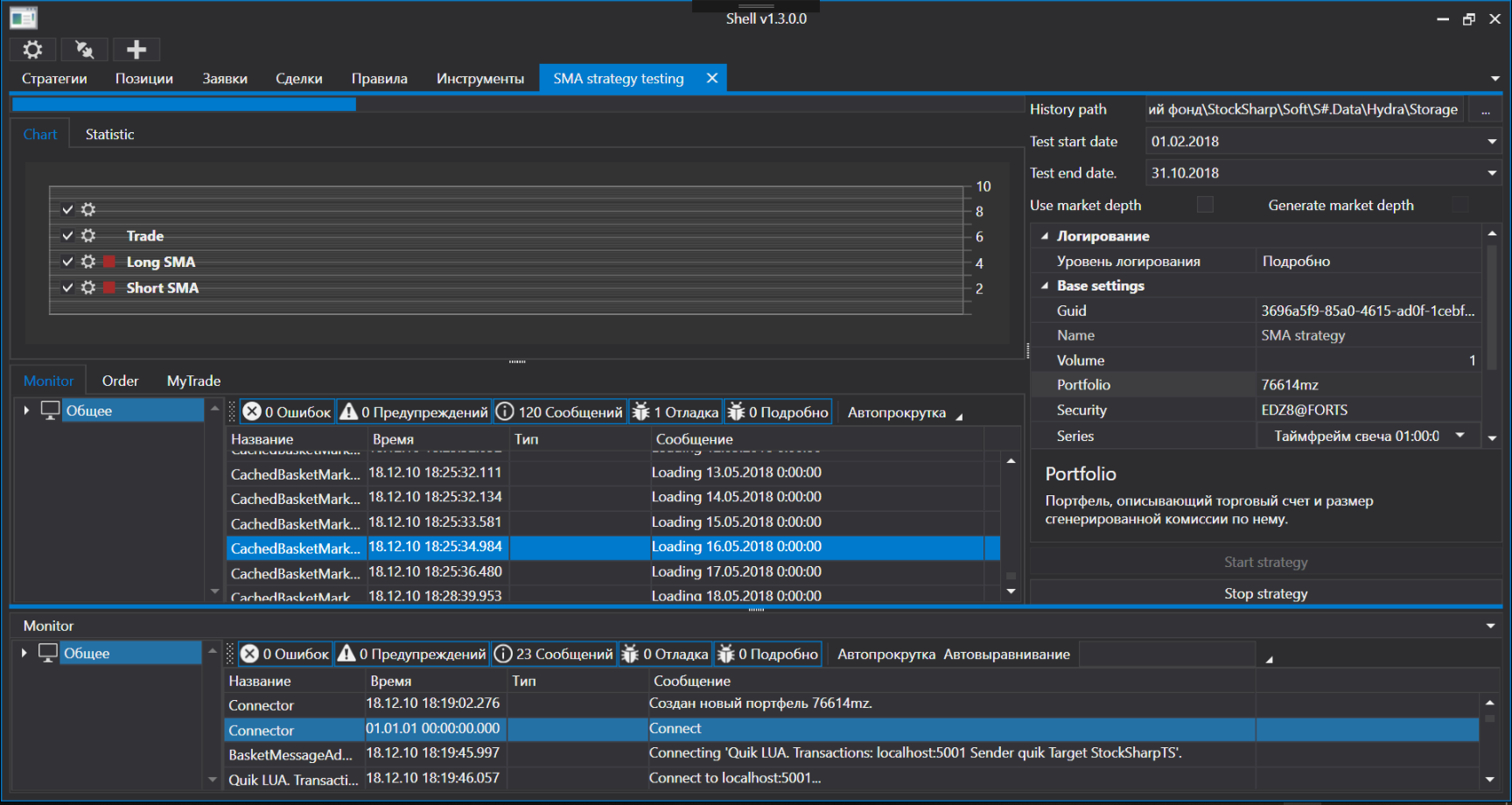Collapse the Логирование settings group
This screenshot has width=1512, height=805.
[1045, 236]
